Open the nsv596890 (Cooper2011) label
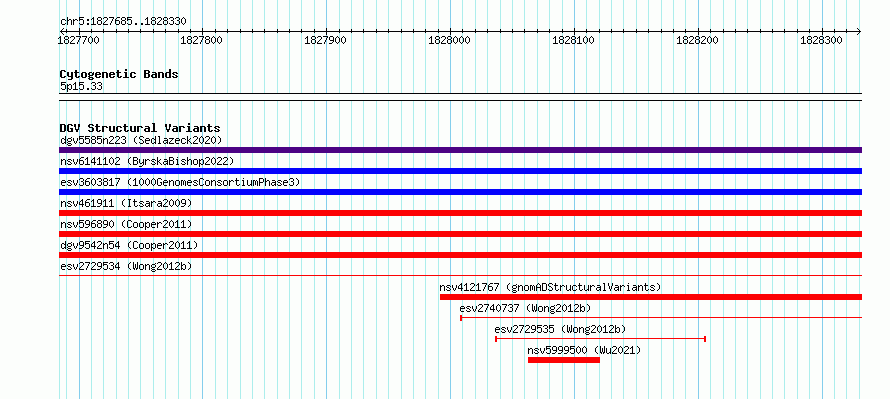 pos(126,224)
